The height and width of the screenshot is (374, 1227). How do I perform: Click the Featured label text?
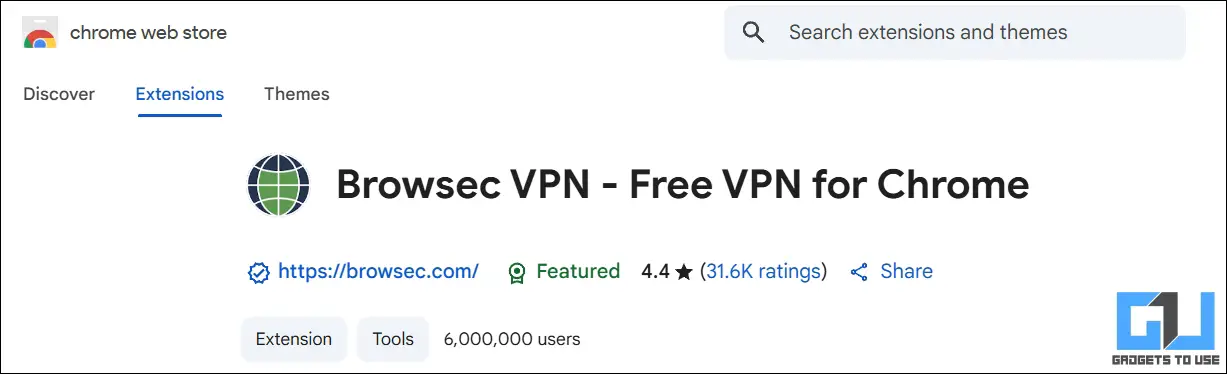[x=578, y=271]
